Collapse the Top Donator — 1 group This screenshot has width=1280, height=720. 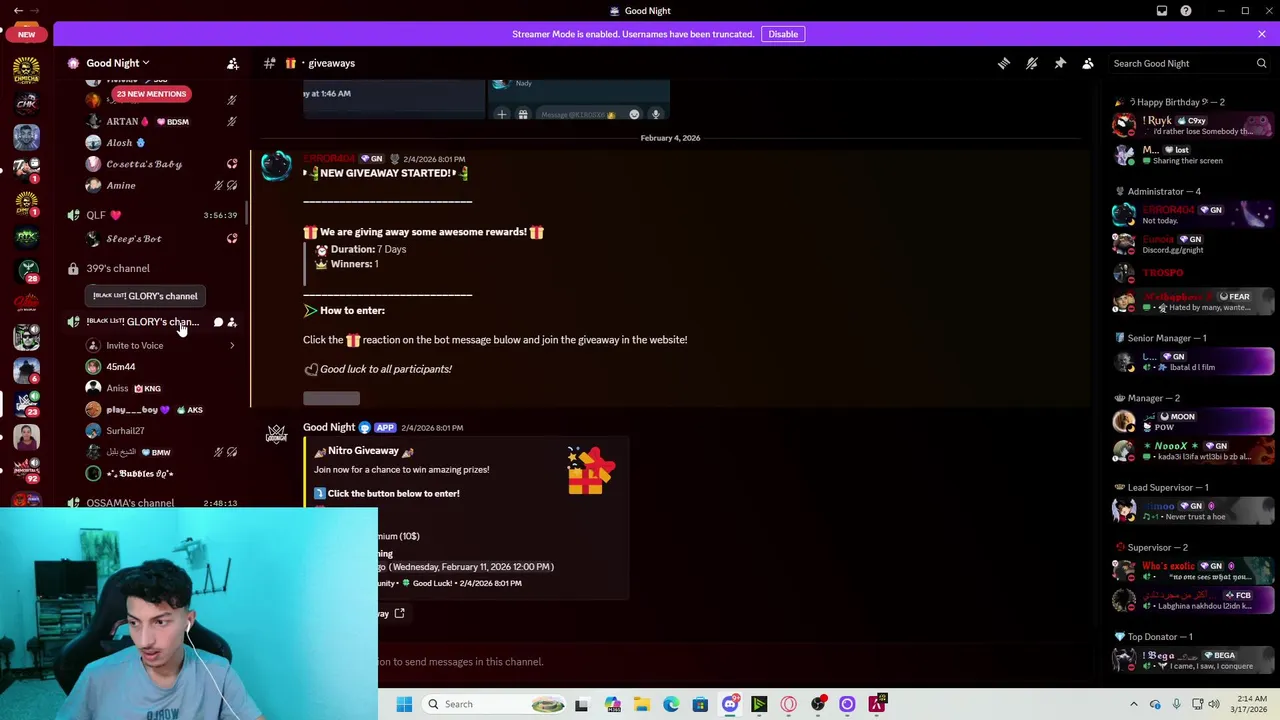pos(1159,637)
